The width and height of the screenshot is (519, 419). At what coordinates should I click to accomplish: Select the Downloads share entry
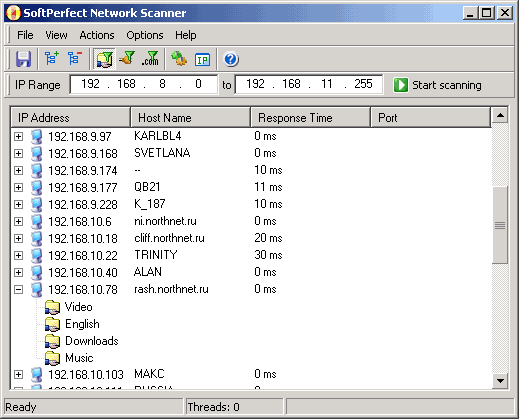tap(92, 341)
